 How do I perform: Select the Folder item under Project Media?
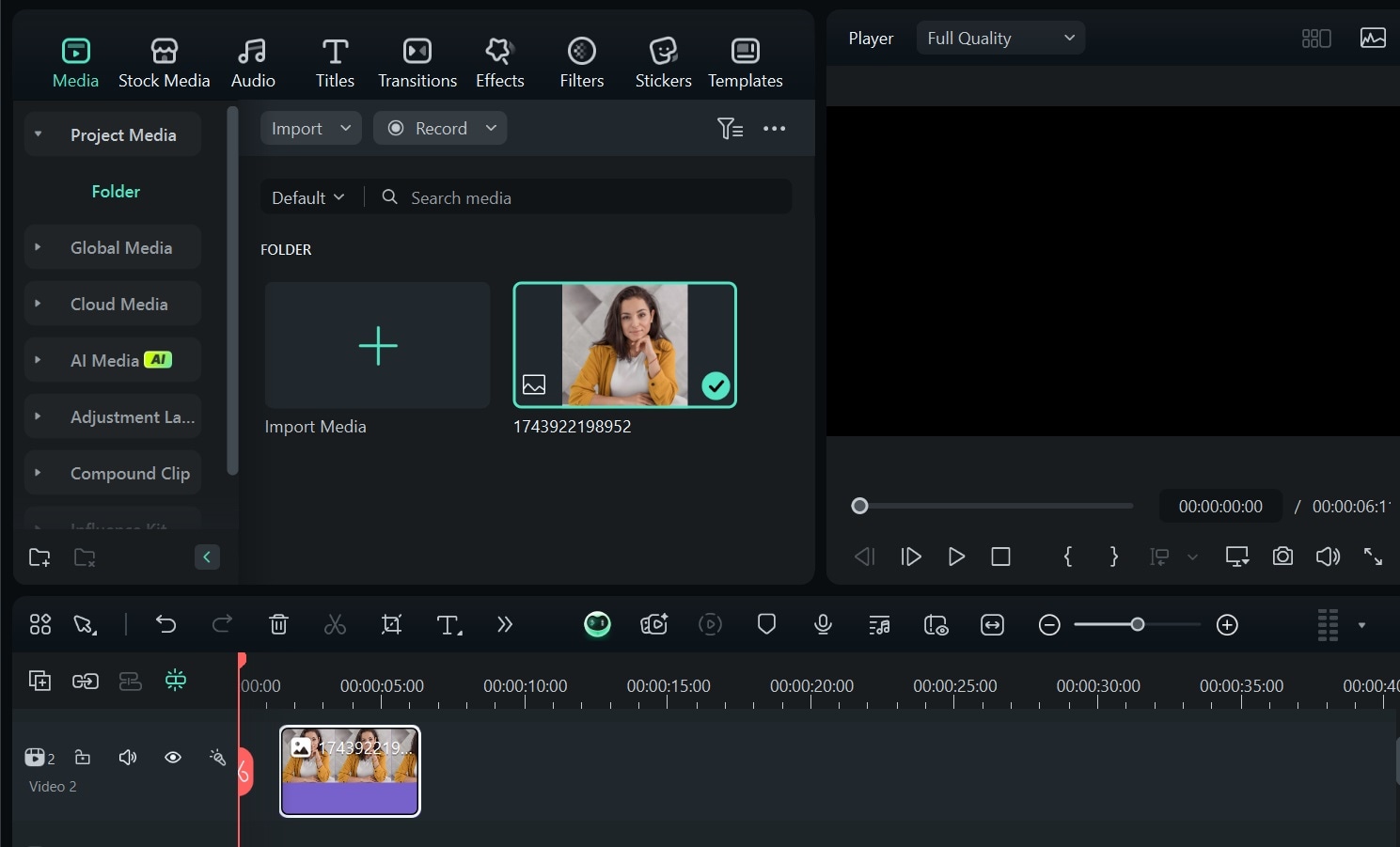116,191
